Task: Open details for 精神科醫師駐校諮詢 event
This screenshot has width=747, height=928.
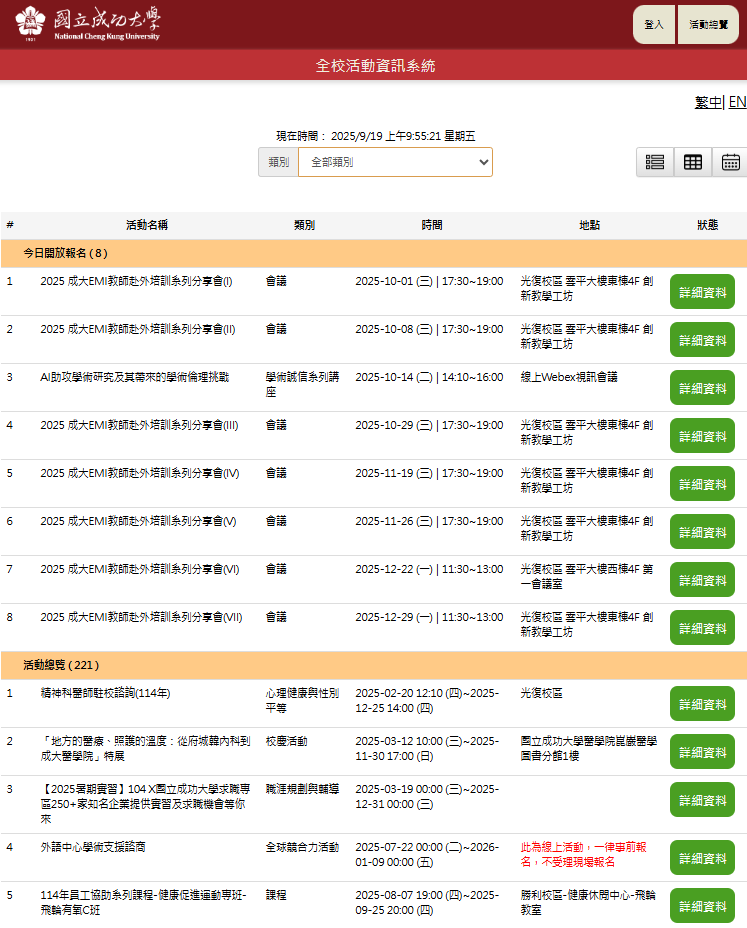Action: point(702,704)
